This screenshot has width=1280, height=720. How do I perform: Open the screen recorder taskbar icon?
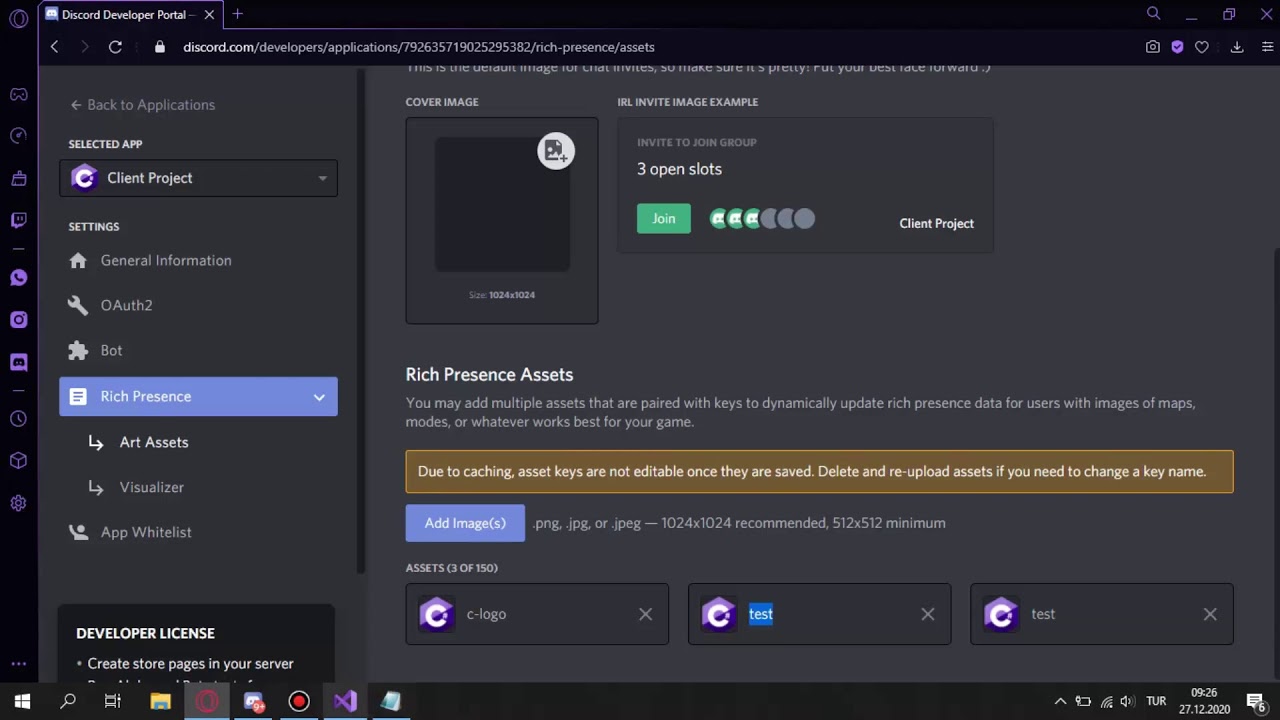tap(299, 701)
